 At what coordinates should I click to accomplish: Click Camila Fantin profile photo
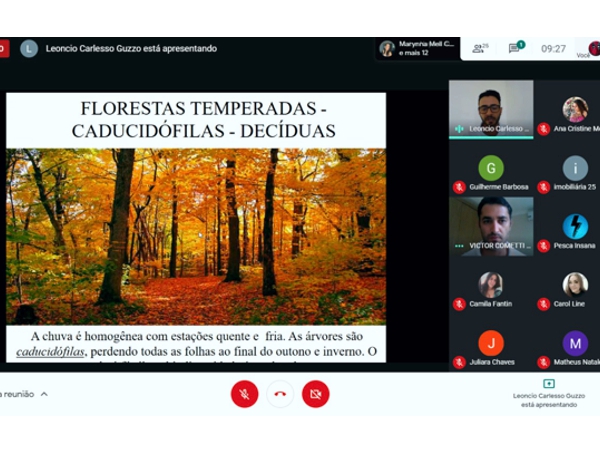[491, 285]
